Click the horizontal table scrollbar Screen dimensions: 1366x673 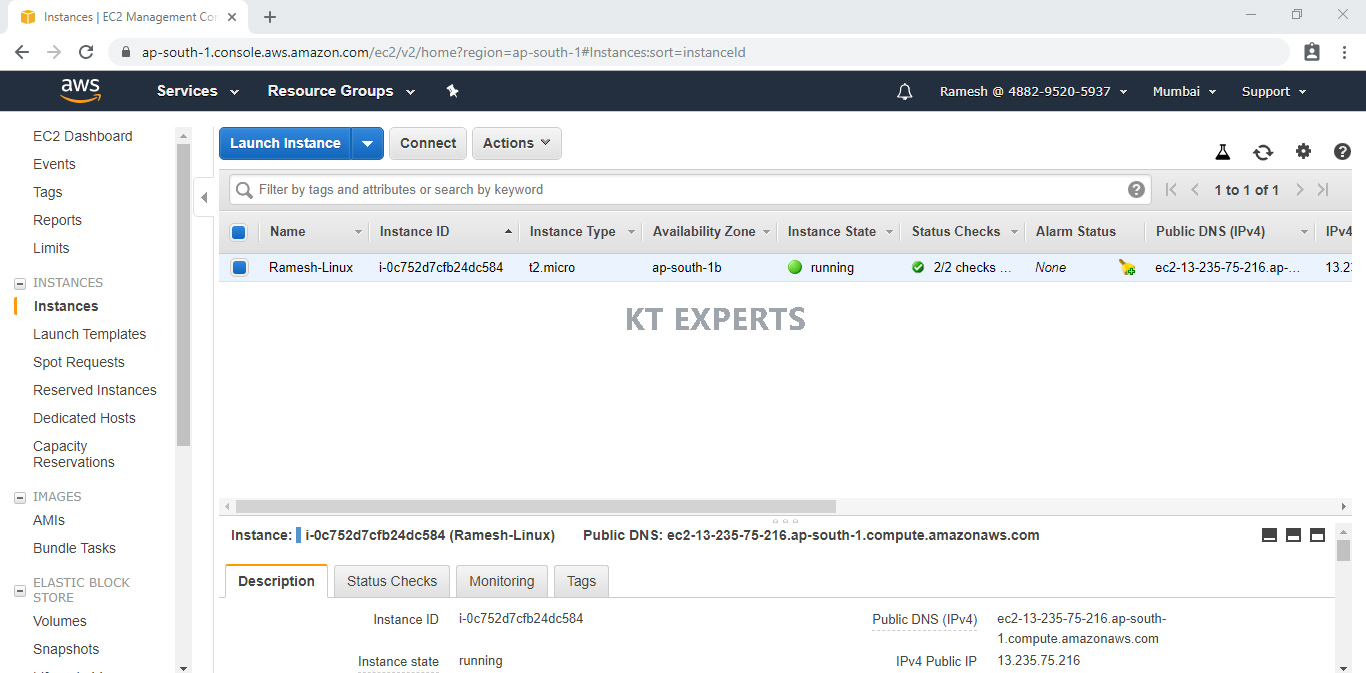click(535, 507)
